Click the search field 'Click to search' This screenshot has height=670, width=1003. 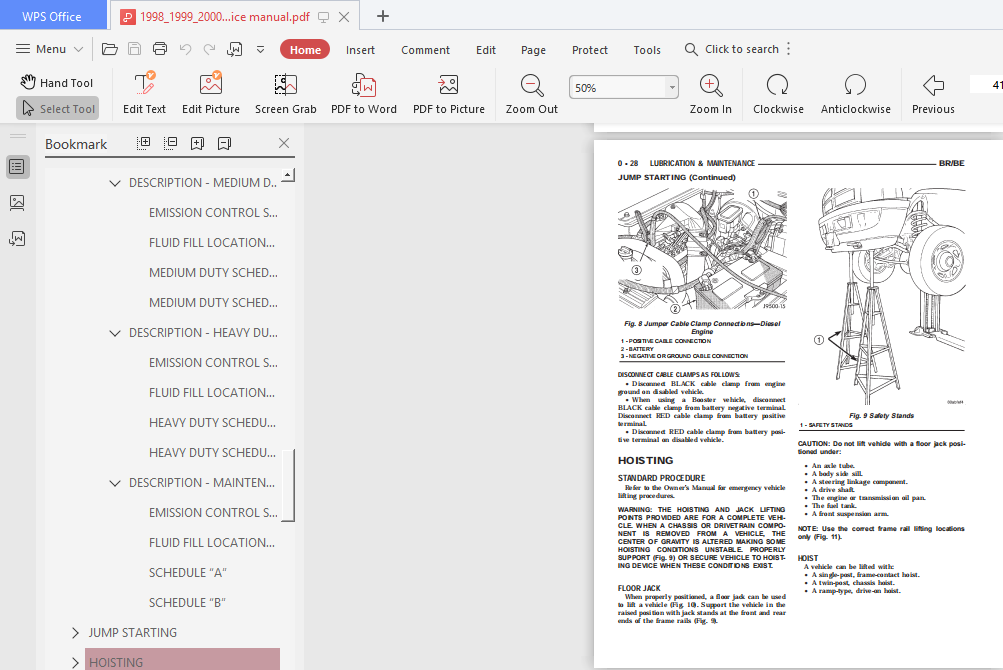point(732,49)
